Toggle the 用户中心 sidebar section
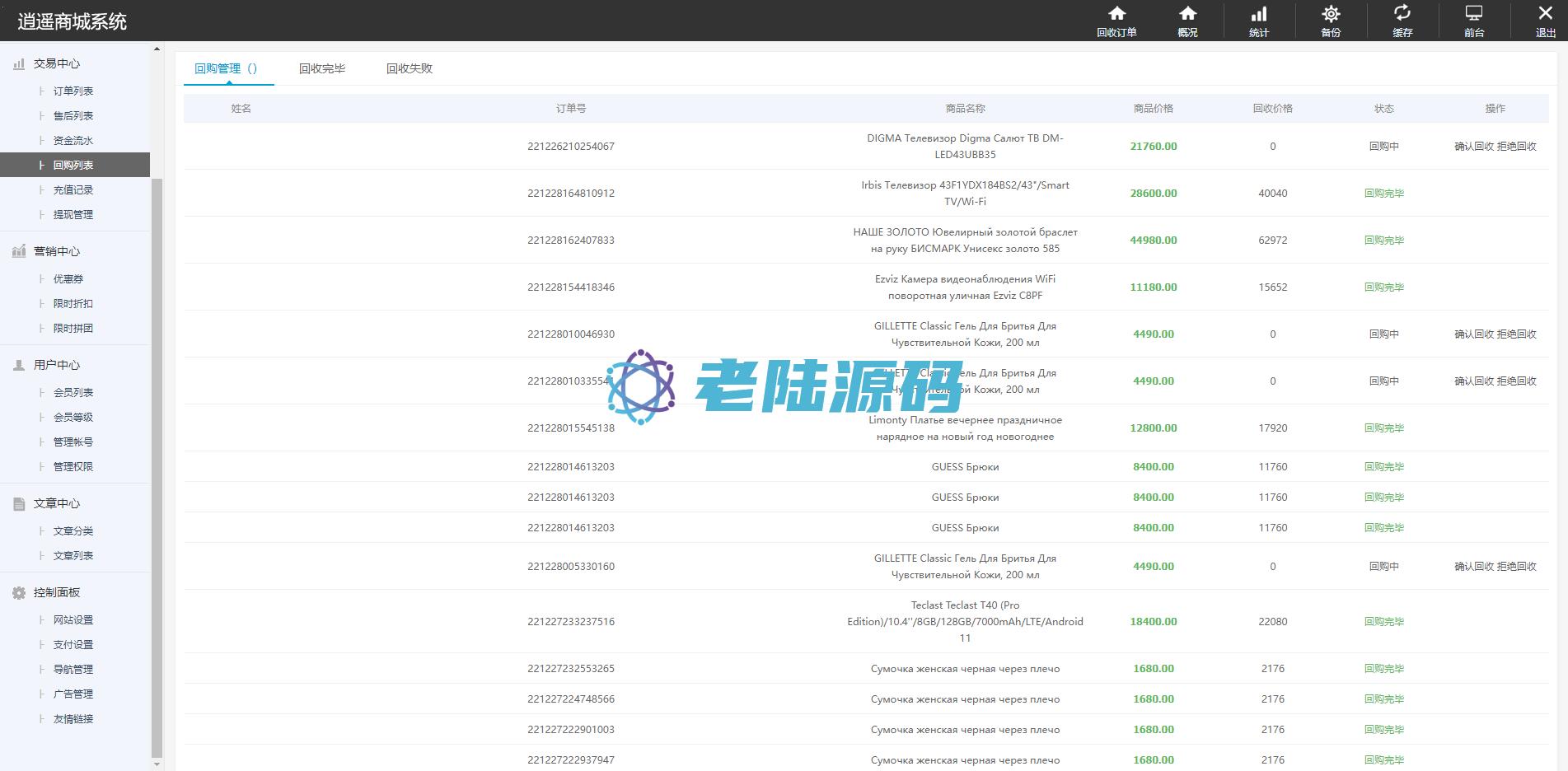Screen dimensions: 1568x771 [56, 365]
